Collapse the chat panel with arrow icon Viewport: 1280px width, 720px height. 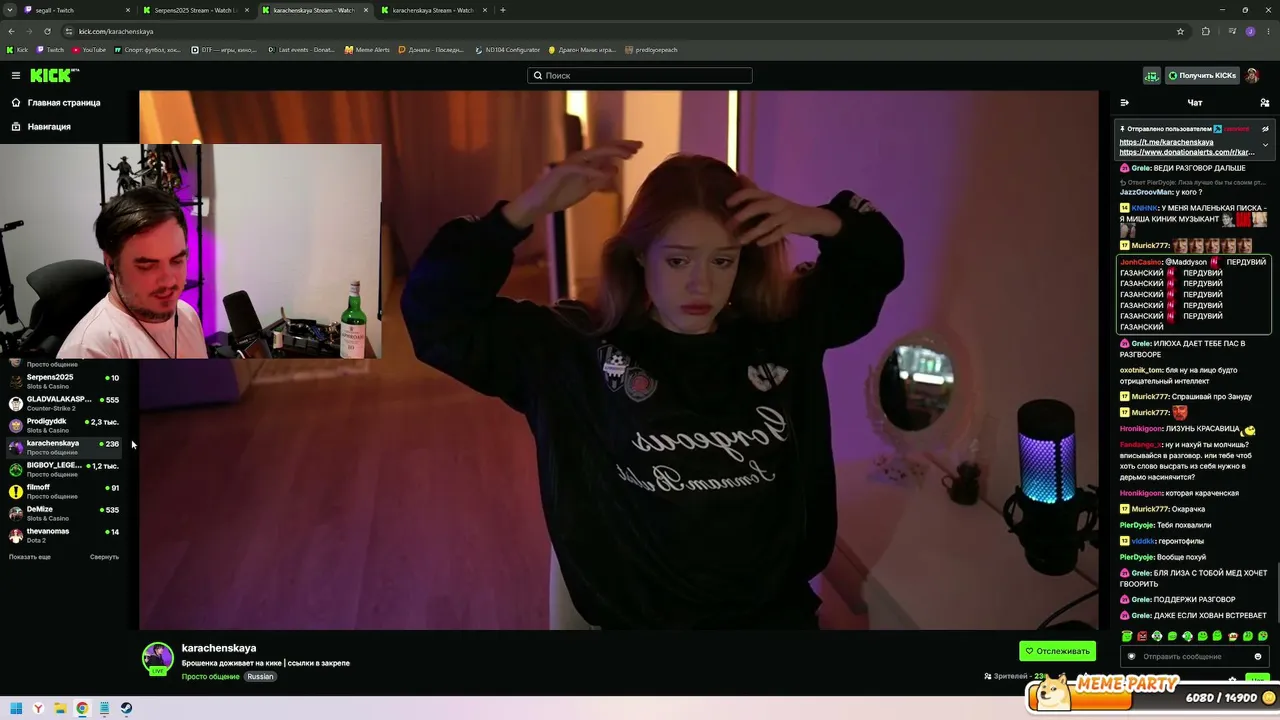[x=1125, y=103]
